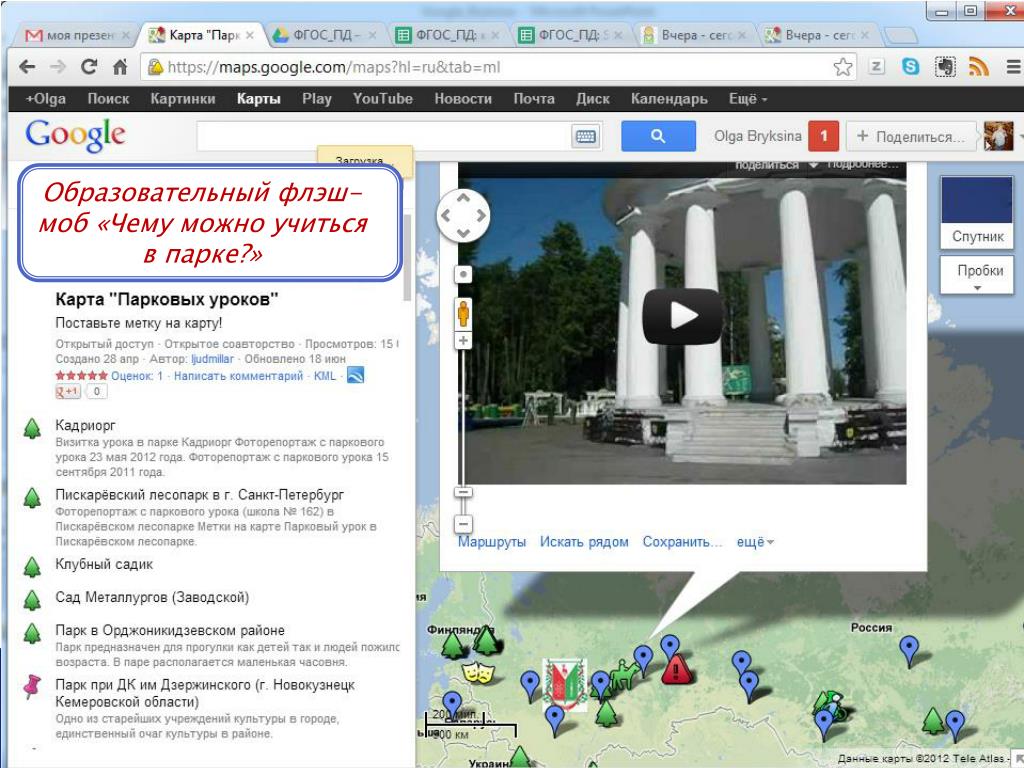The image size is (1024, 768).
Task: Click the Искать рядом link
Action: coord(584,542)
